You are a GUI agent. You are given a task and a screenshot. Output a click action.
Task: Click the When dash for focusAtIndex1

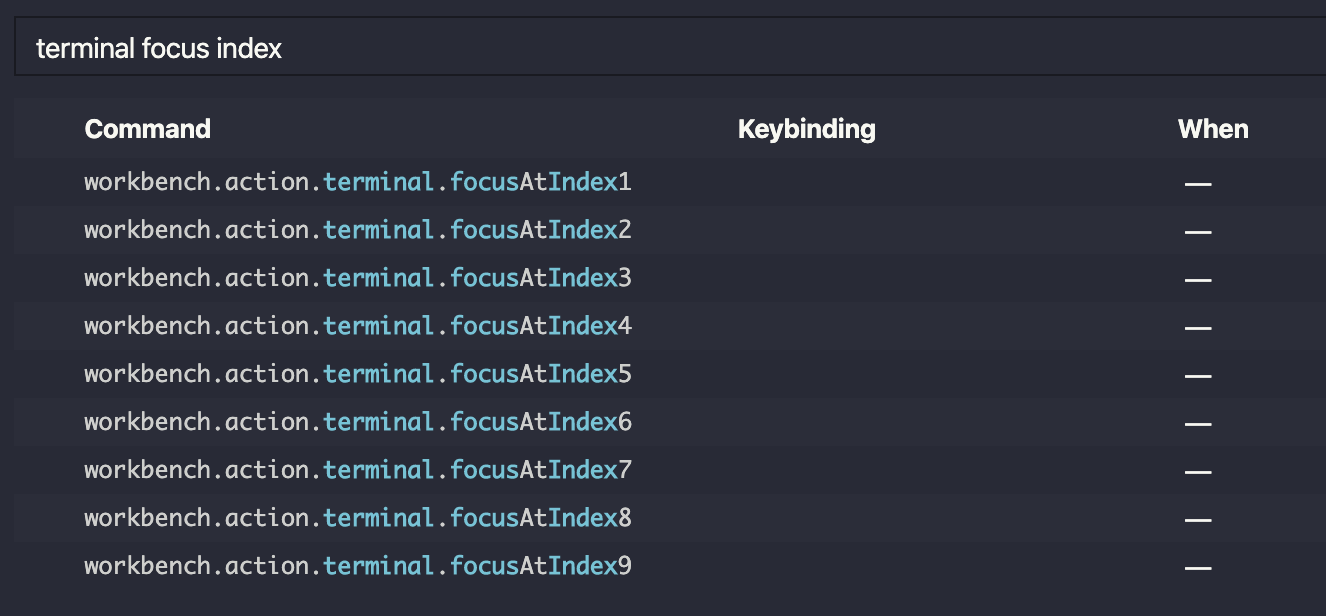pos(1197,182)
